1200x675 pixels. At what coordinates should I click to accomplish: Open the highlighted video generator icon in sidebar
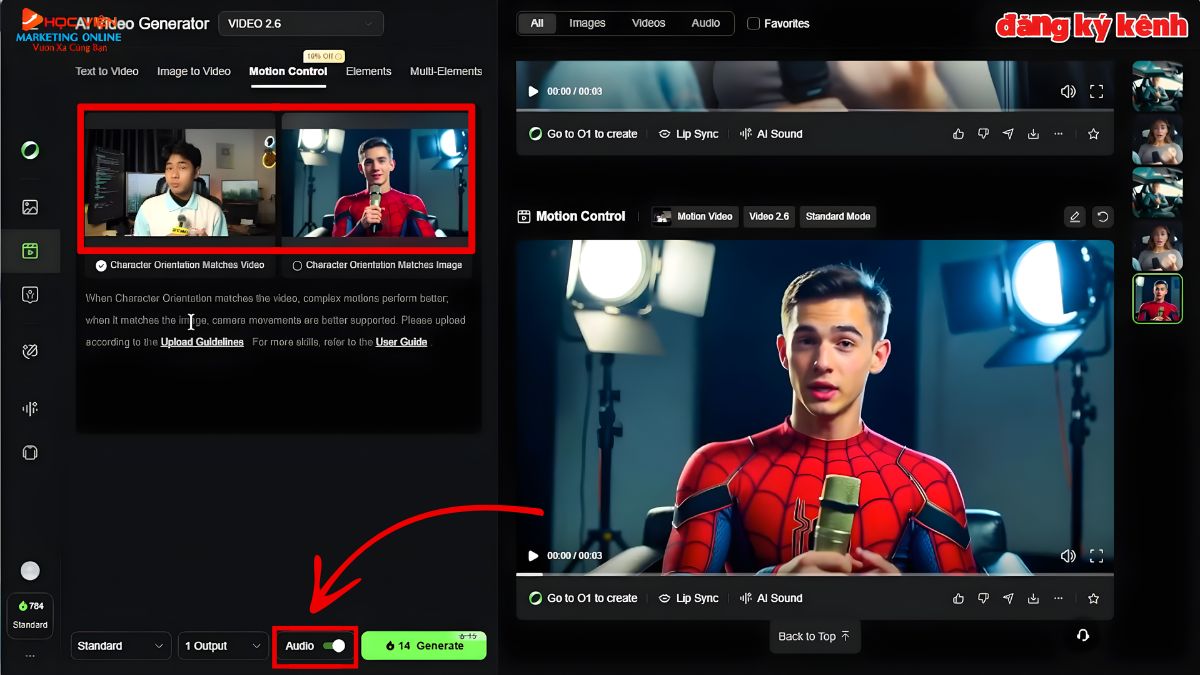coord(30,252)
